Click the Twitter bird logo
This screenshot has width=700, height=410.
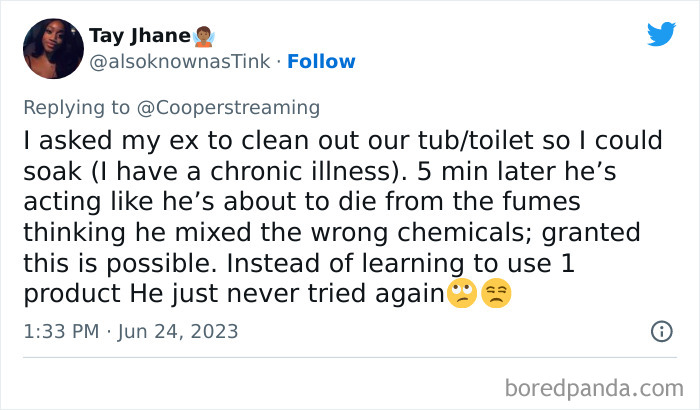point(661,34)
